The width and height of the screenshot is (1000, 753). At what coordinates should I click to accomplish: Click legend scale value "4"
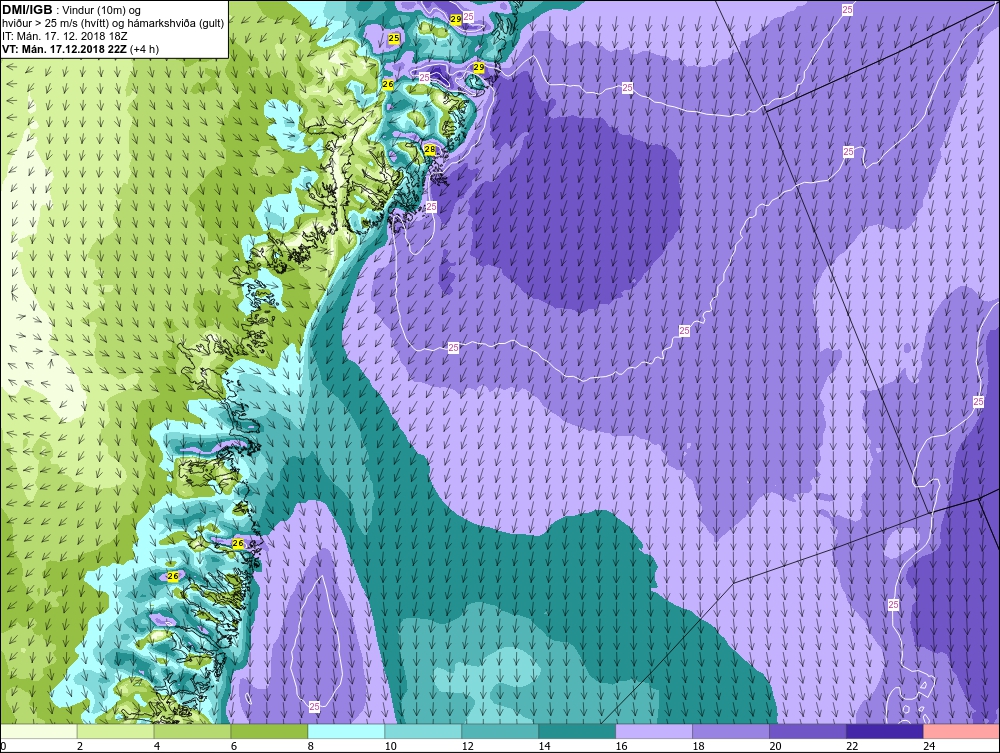click(x=157, y=746)
